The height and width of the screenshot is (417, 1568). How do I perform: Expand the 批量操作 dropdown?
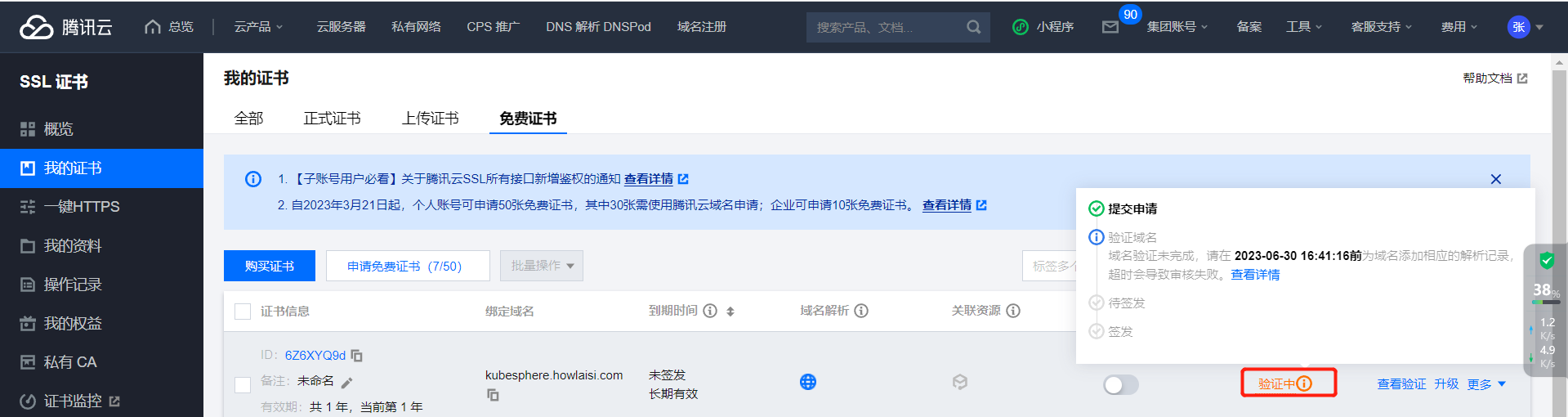542,266
